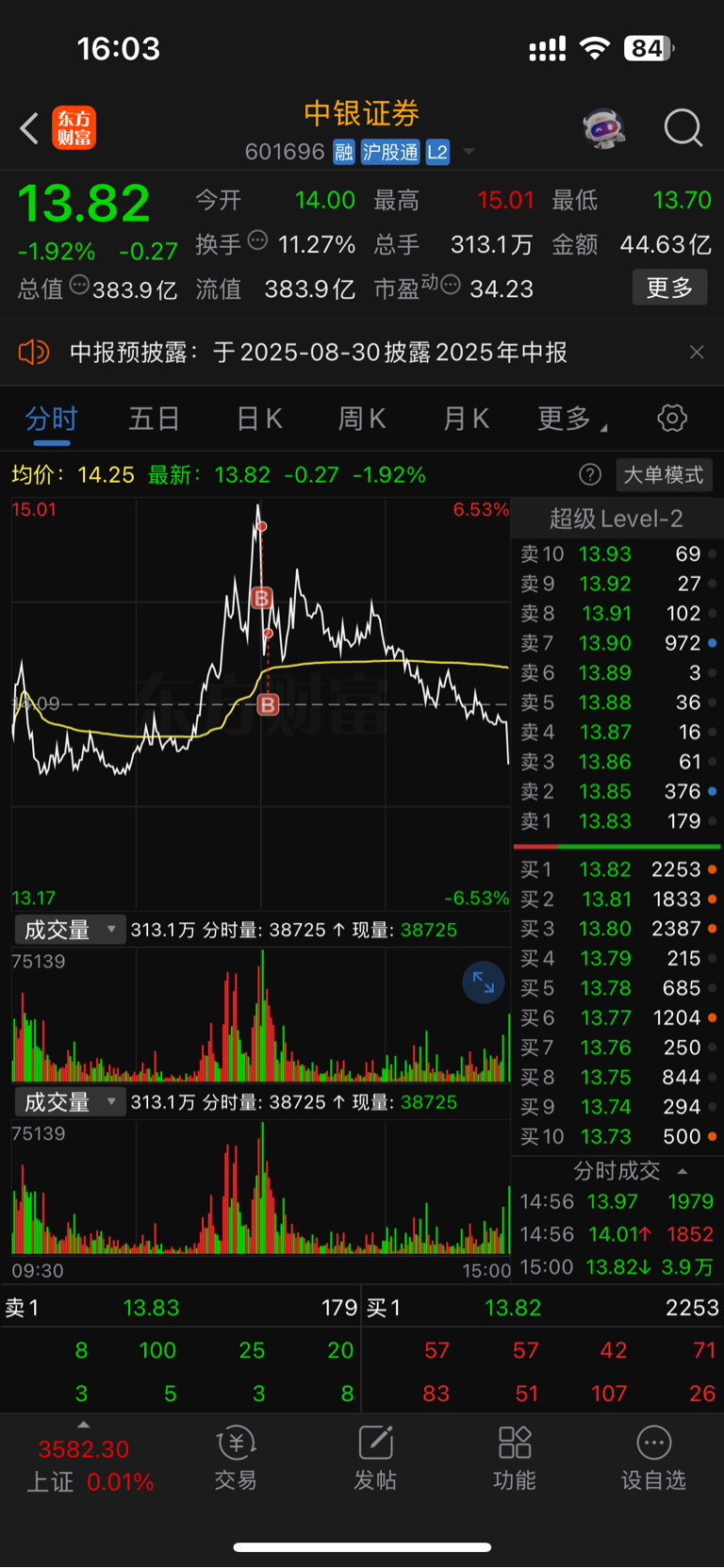Open the 功能 functions icon

[x=515, y=1458]
